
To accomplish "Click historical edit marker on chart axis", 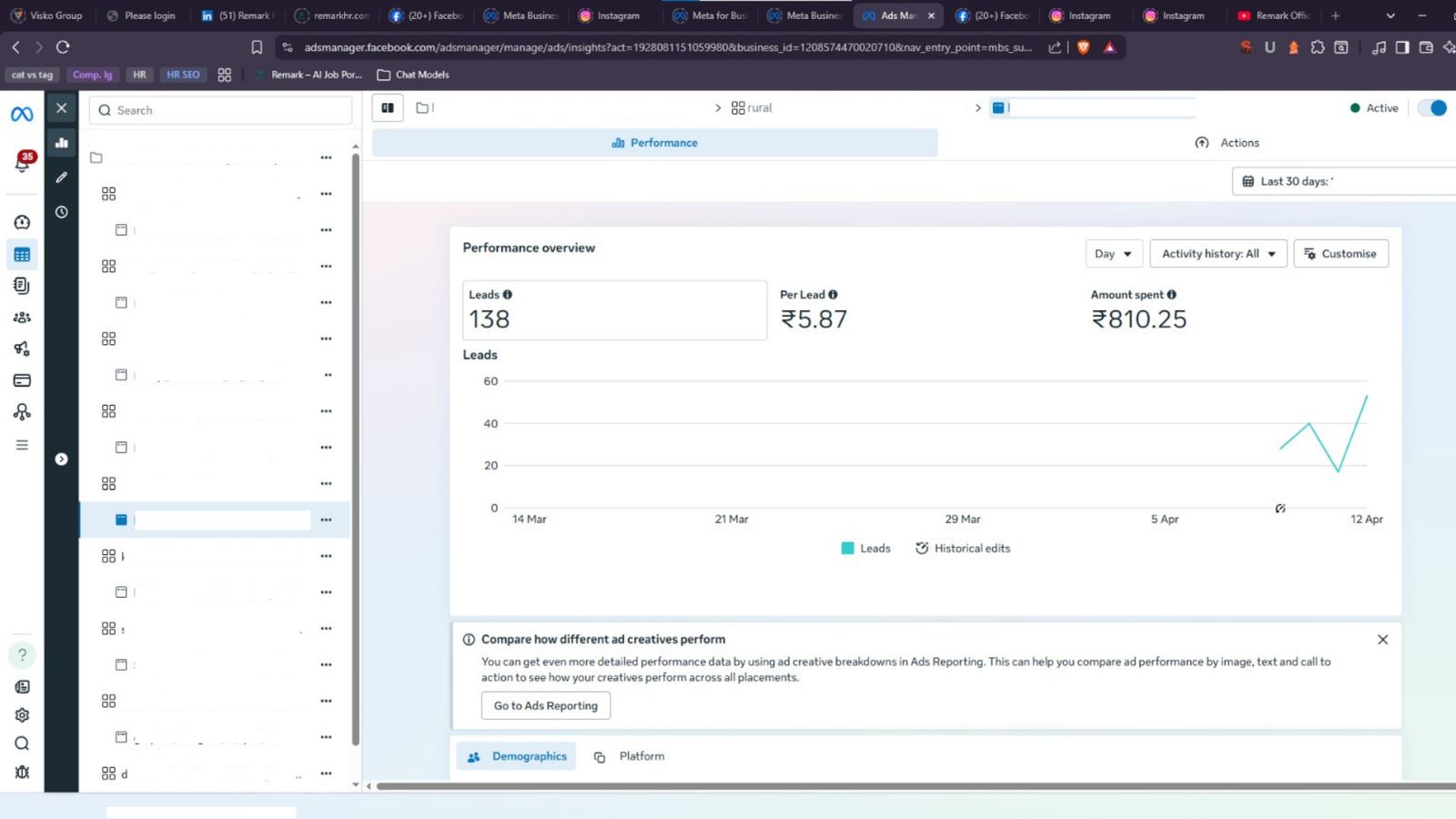I will (1280, 509).
